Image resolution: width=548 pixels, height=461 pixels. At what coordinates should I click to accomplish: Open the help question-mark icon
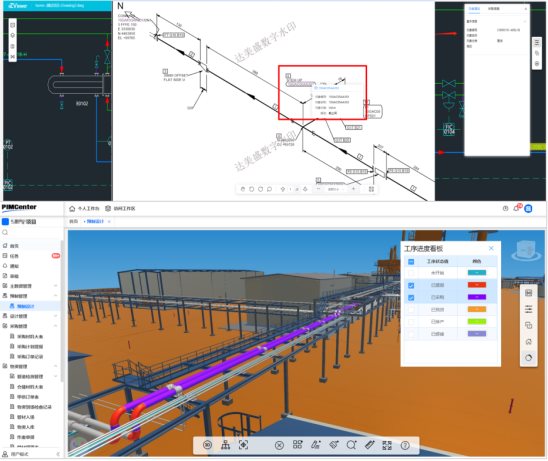point(405,445)
